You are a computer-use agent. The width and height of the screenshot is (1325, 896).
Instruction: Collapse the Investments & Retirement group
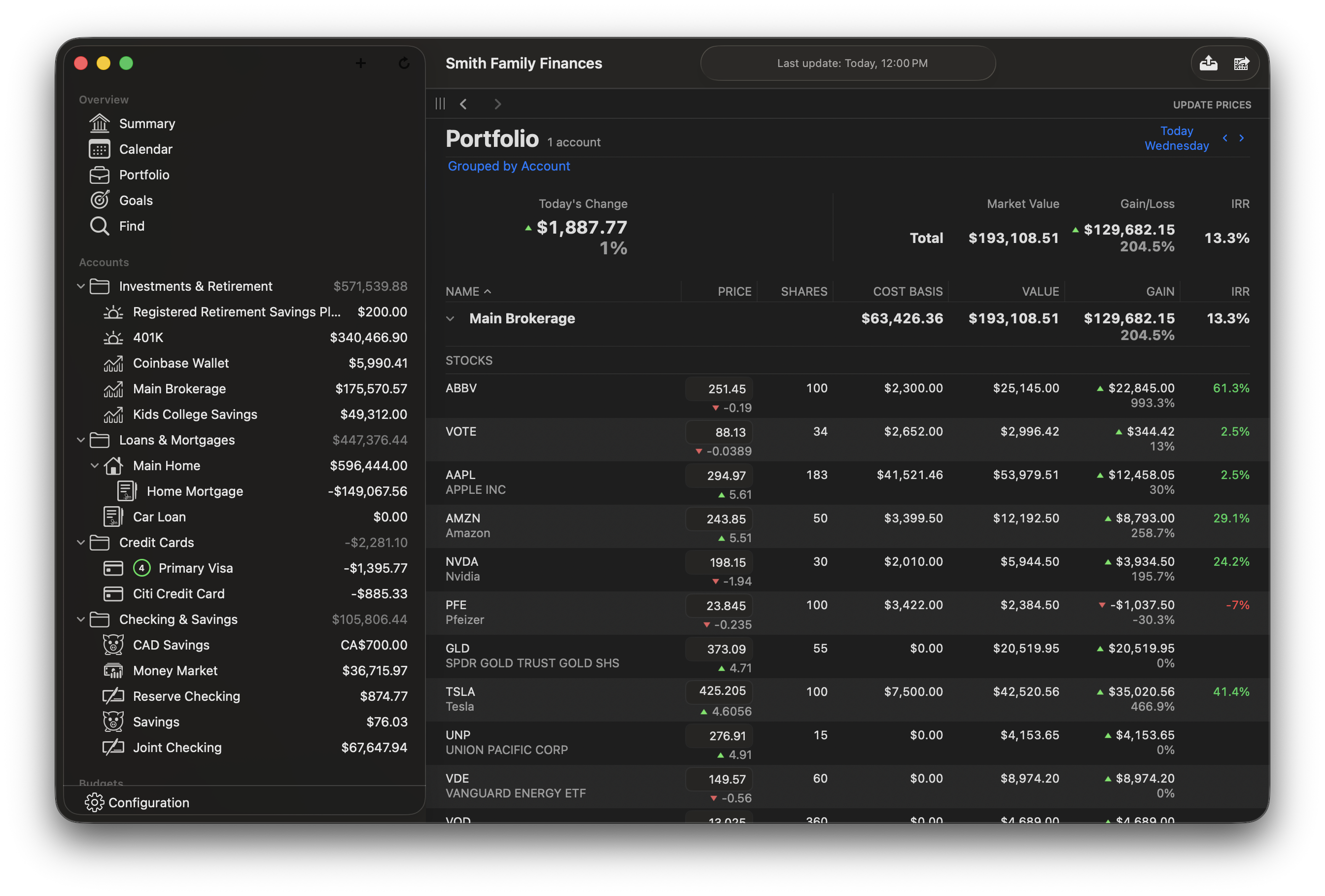coord(80,285)
